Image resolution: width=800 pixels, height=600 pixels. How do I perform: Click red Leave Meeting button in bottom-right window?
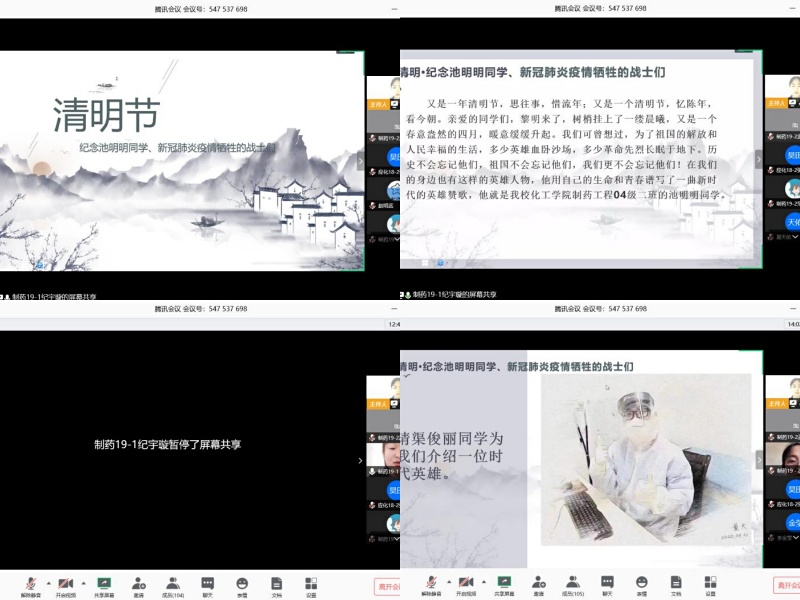click(786, 586)
